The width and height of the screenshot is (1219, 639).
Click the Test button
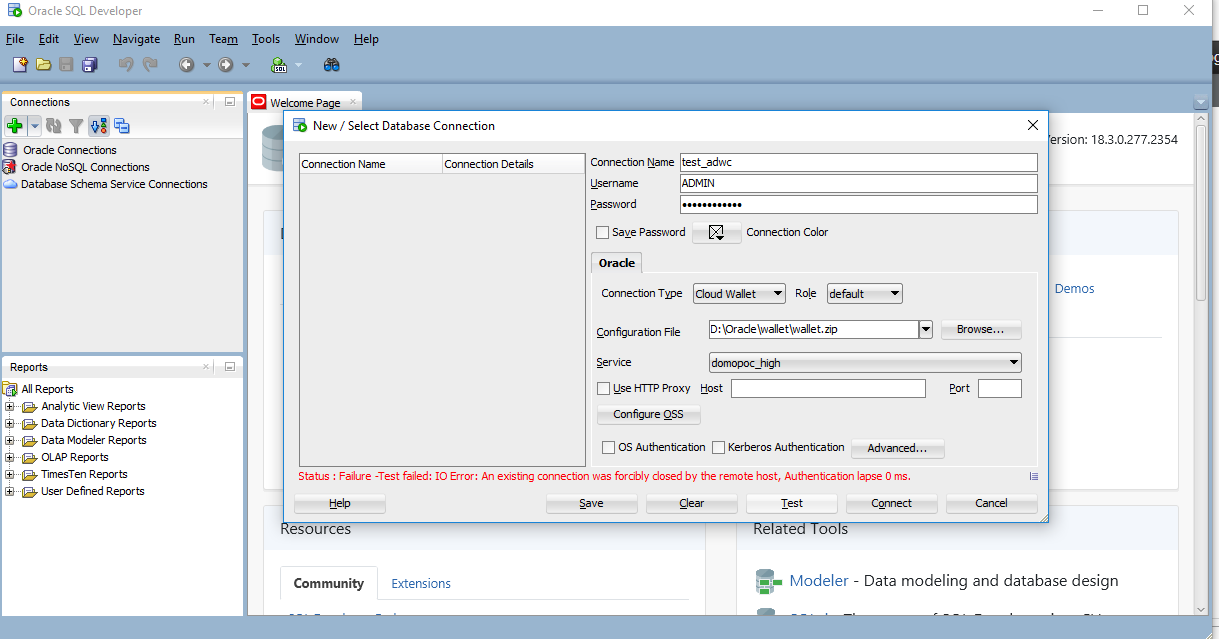pos(792,503)
